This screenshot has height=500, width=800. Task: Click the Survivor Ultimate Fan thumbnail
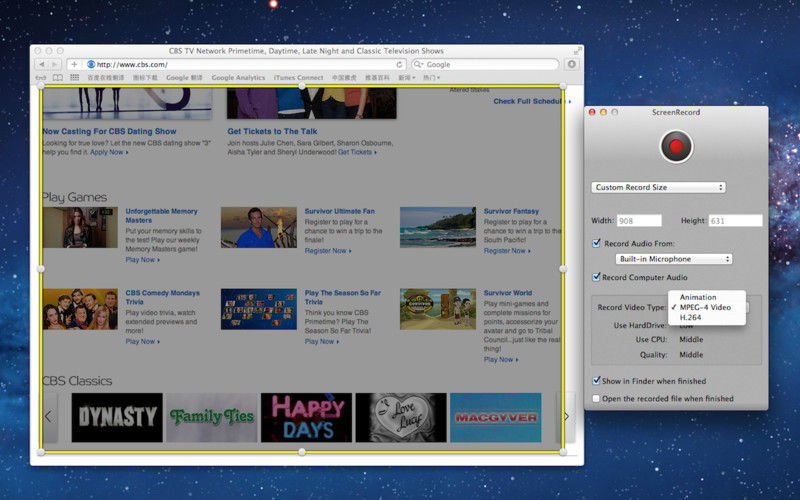pyautogui.click(x=259, y=227)
